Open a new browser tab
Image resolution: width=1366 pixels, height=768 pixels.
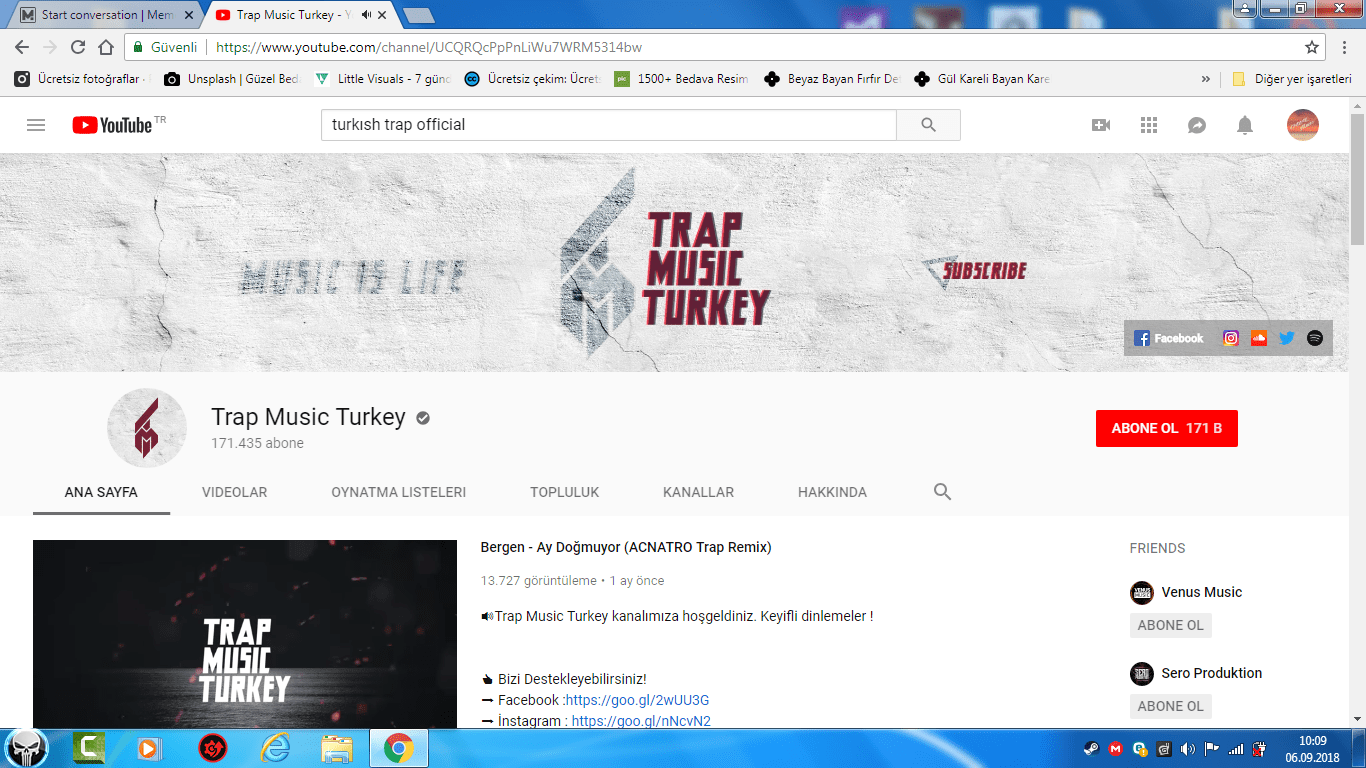(x=418, y=15)
